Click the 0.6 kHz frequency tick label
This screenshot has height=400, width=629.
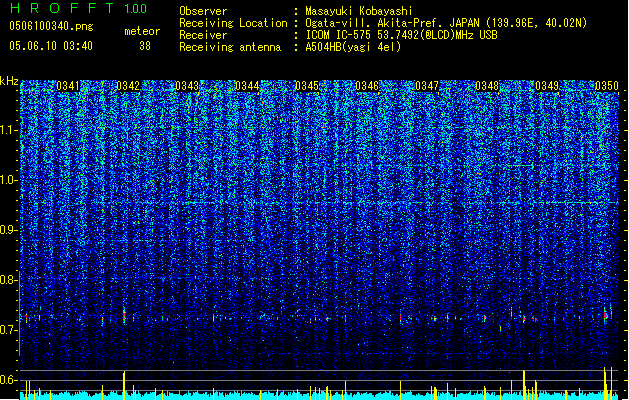coord(9,380)
